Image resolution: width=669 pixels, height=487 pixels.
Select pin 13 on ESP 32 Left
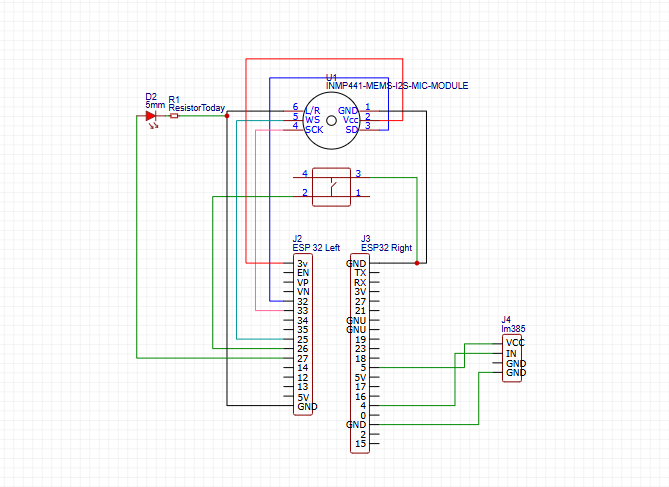[303, 387]
